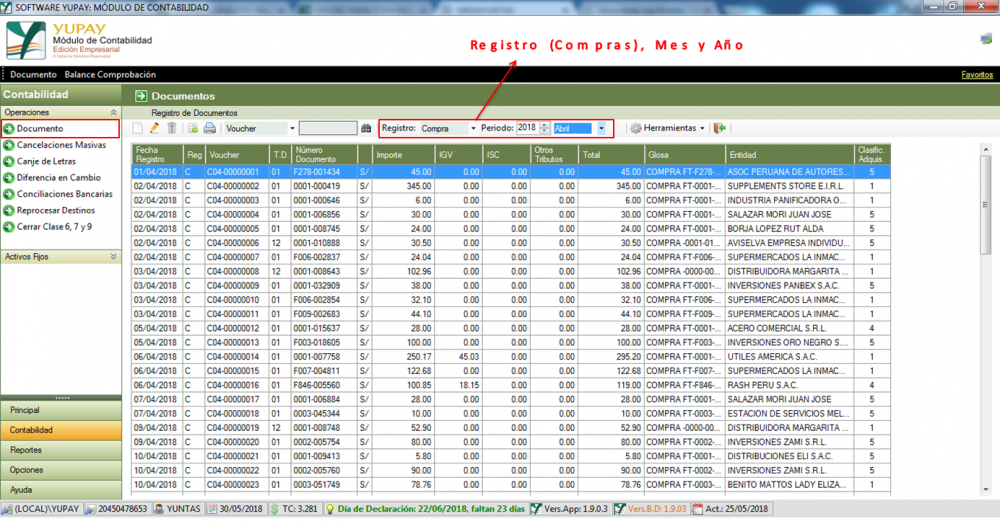Screen dimensions: 1000x524
Task: Click the icon beside Conciliaciones Bancarias
Action: click(9, 194)
